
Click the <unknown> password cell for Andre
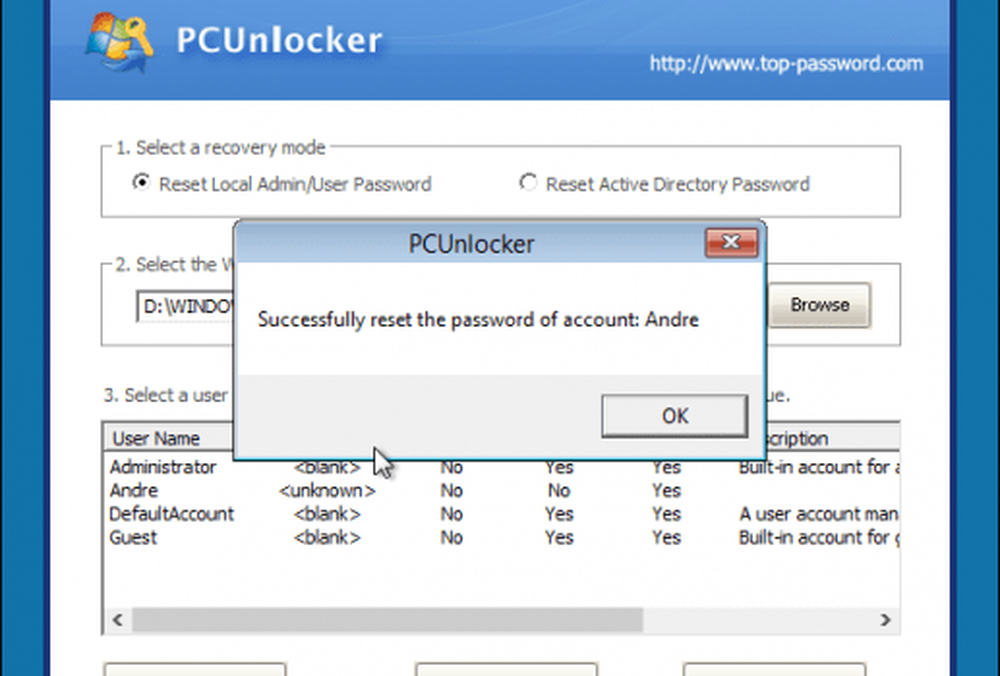tap(327, 491)
